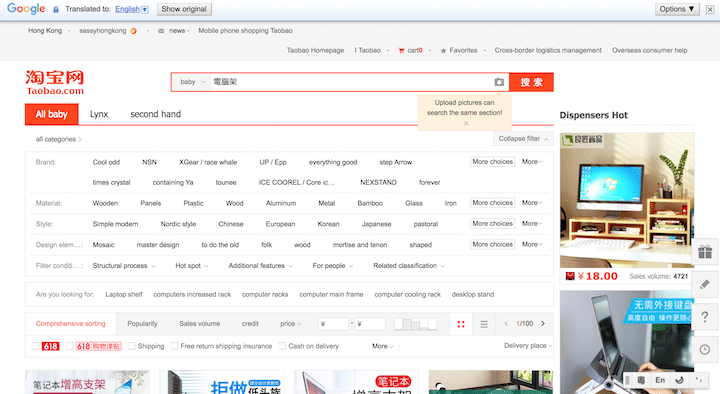Open Cross-border logistics management link
This screenshot has height=394, width=720.
tap(548, 51)
